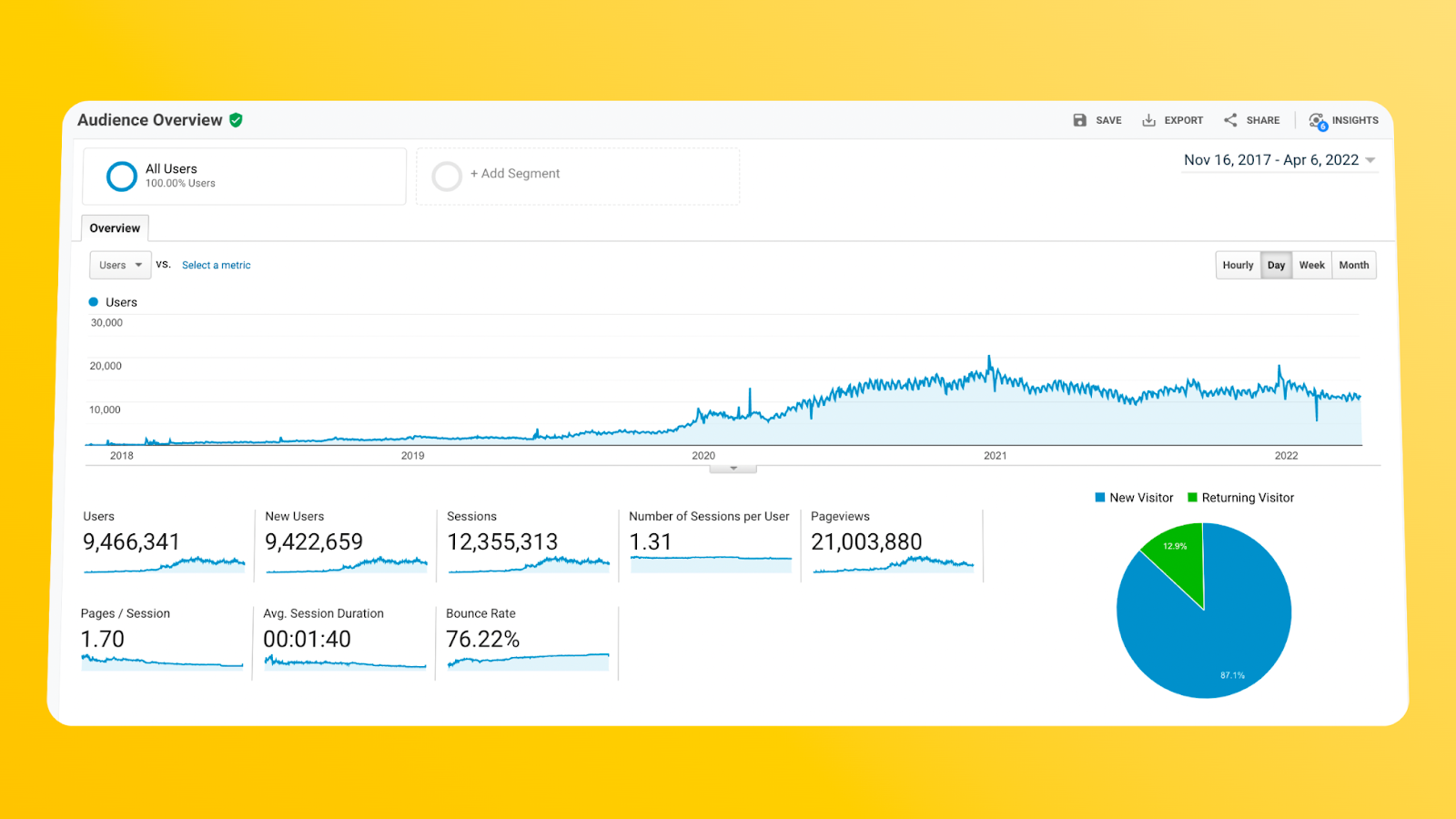Click the verified shield icon next to Audience Overview
Viewport: 1456px width, 819px height.
point(236,119)
